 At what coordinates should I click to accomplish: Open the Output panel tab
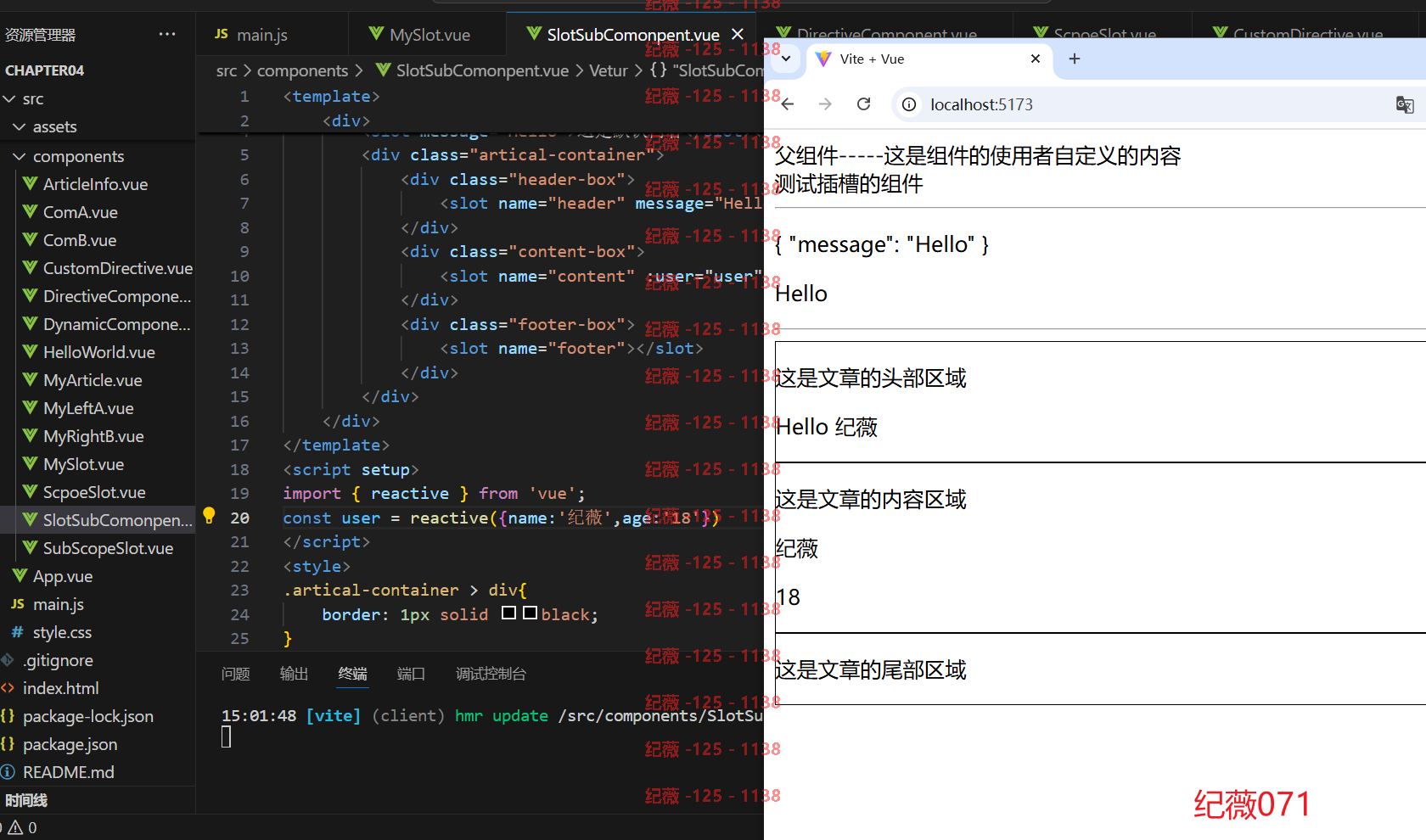pos(294,674)
